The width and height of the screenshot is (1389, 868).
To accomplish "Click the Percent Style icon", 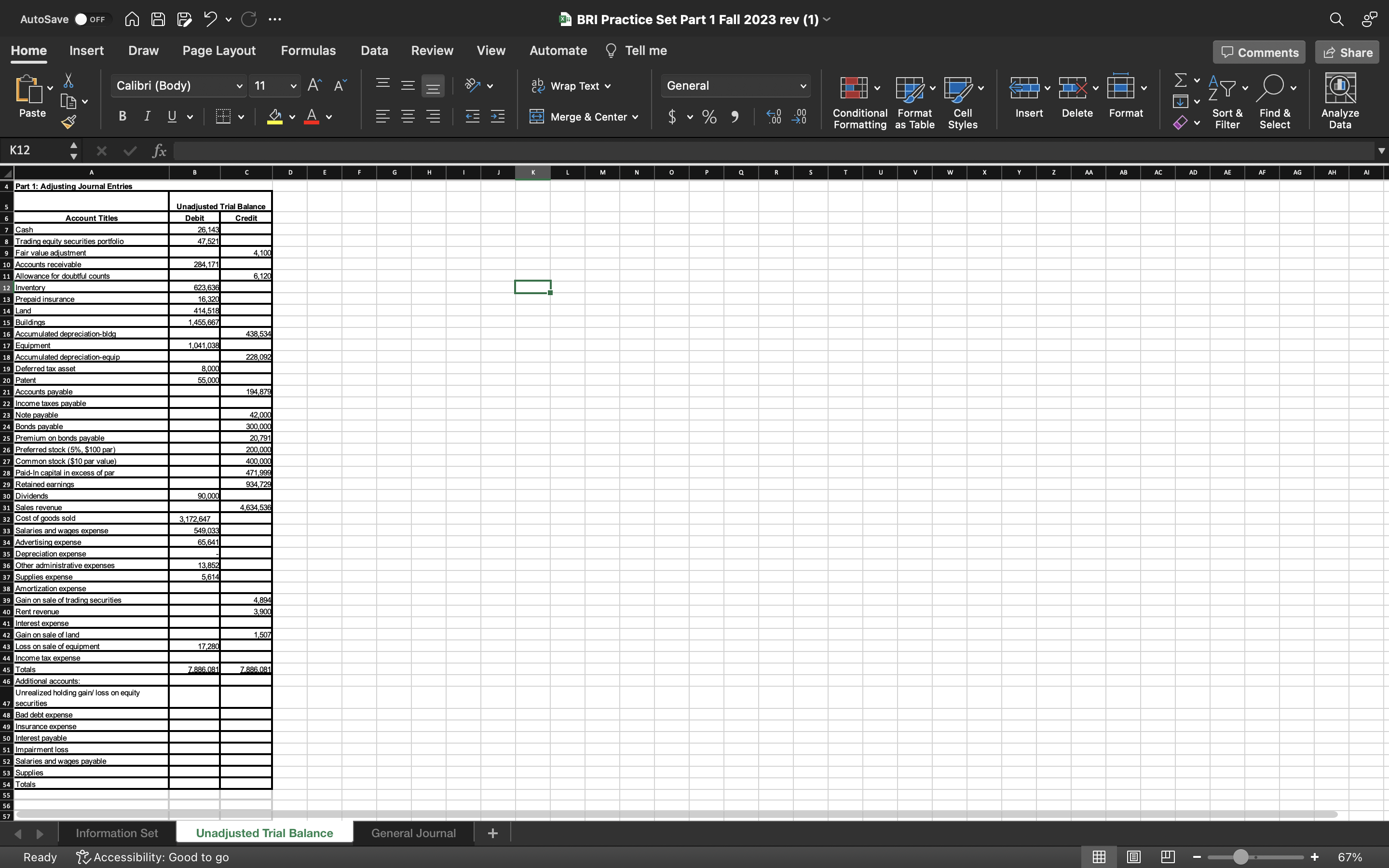I will [x=709, y=117].
